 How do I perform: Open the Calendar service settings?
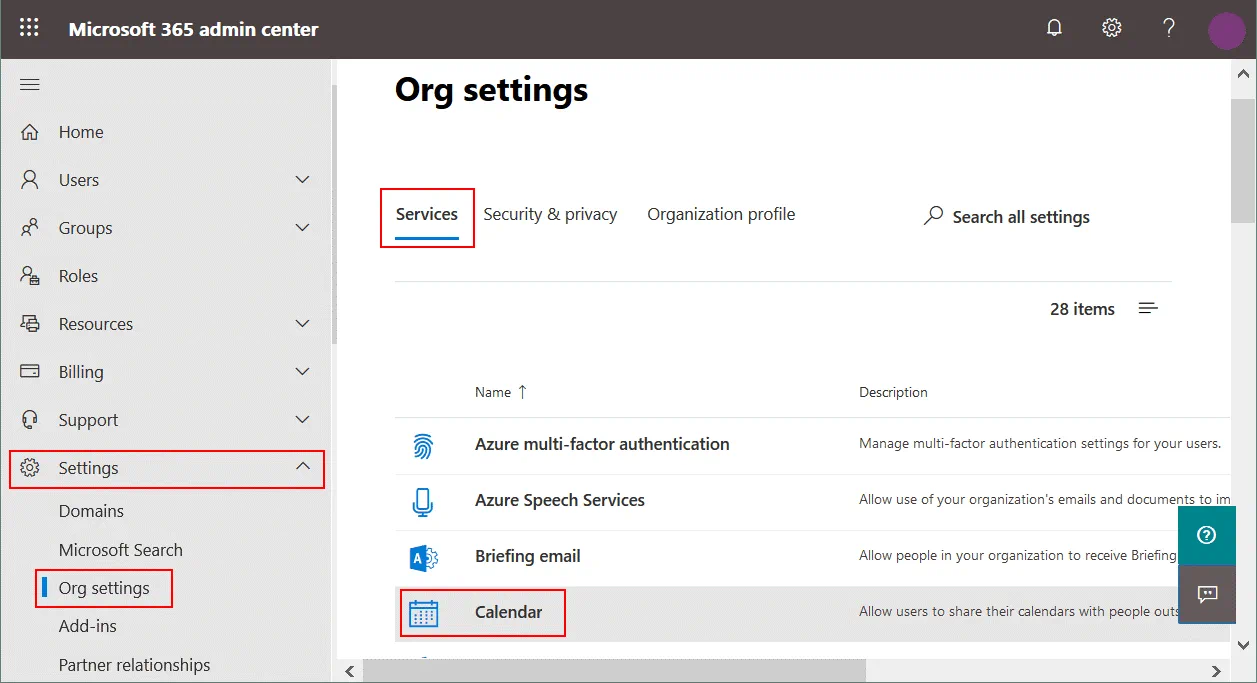click(x=508, y=612)
